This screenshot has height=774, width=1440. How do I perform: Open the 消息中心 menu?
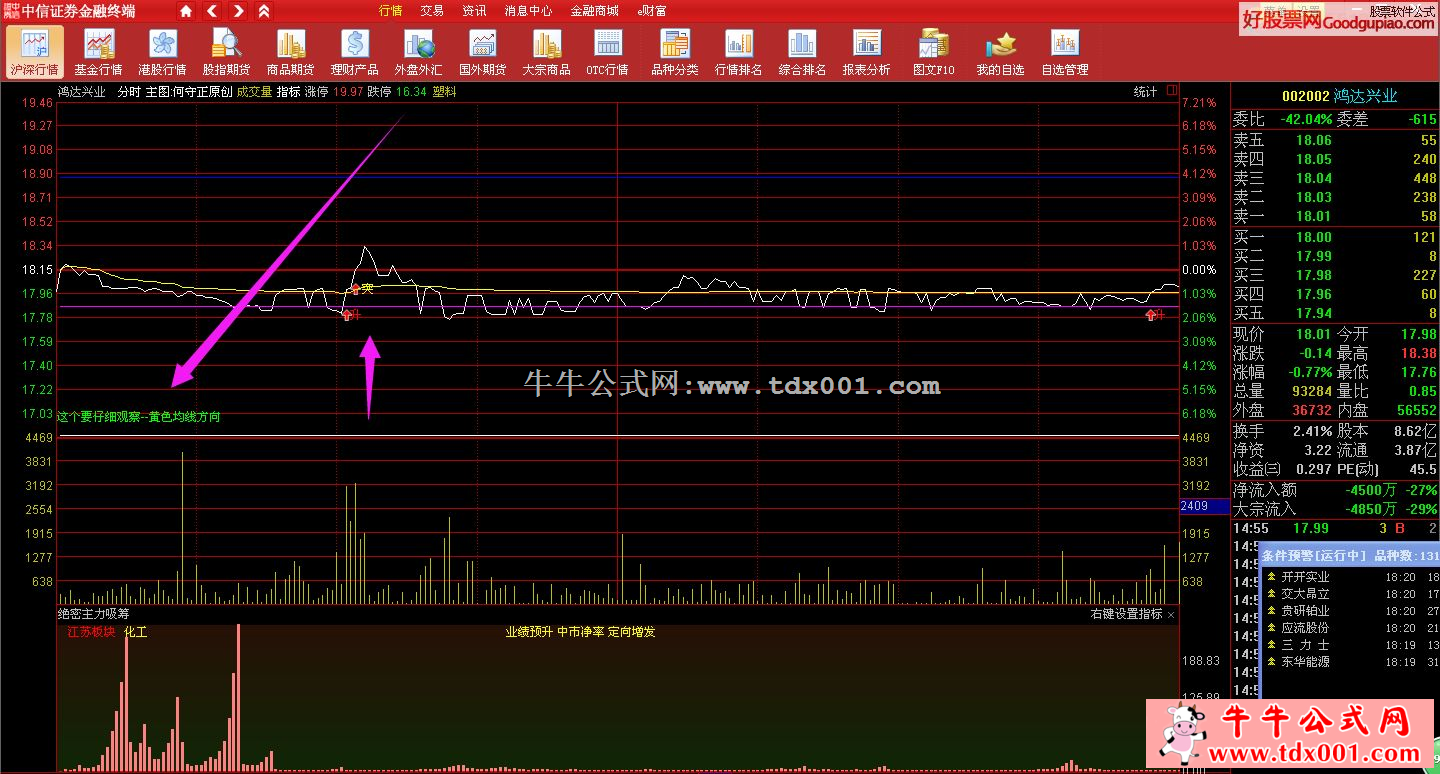tap(528, 11)
